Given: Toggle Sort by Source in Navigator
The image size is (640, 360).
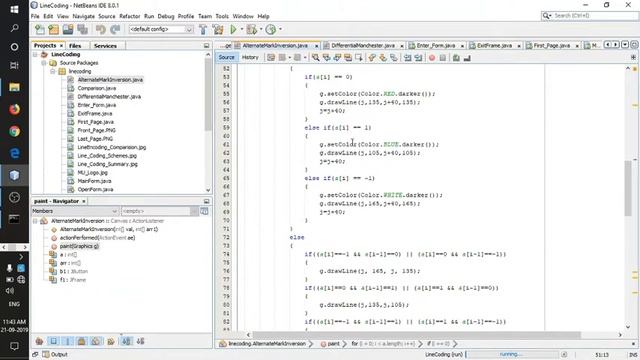Looking at the screenshot, I should click(x=140, y=341).
